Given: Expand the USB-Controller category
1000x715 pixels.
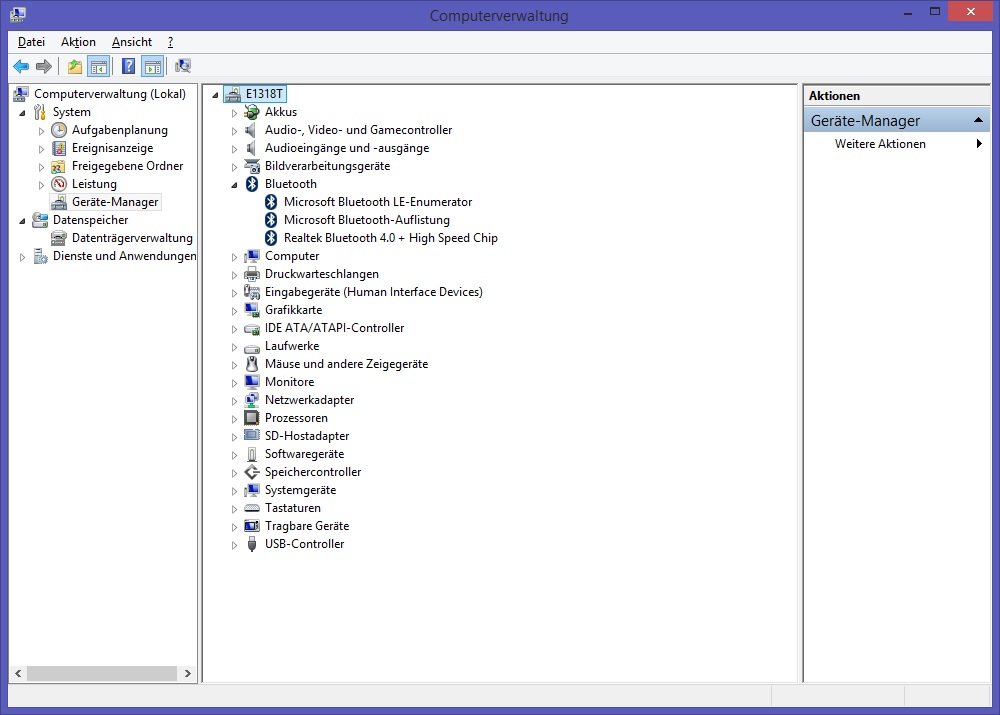Looking at the screenshot, I should tap(235, 545).
